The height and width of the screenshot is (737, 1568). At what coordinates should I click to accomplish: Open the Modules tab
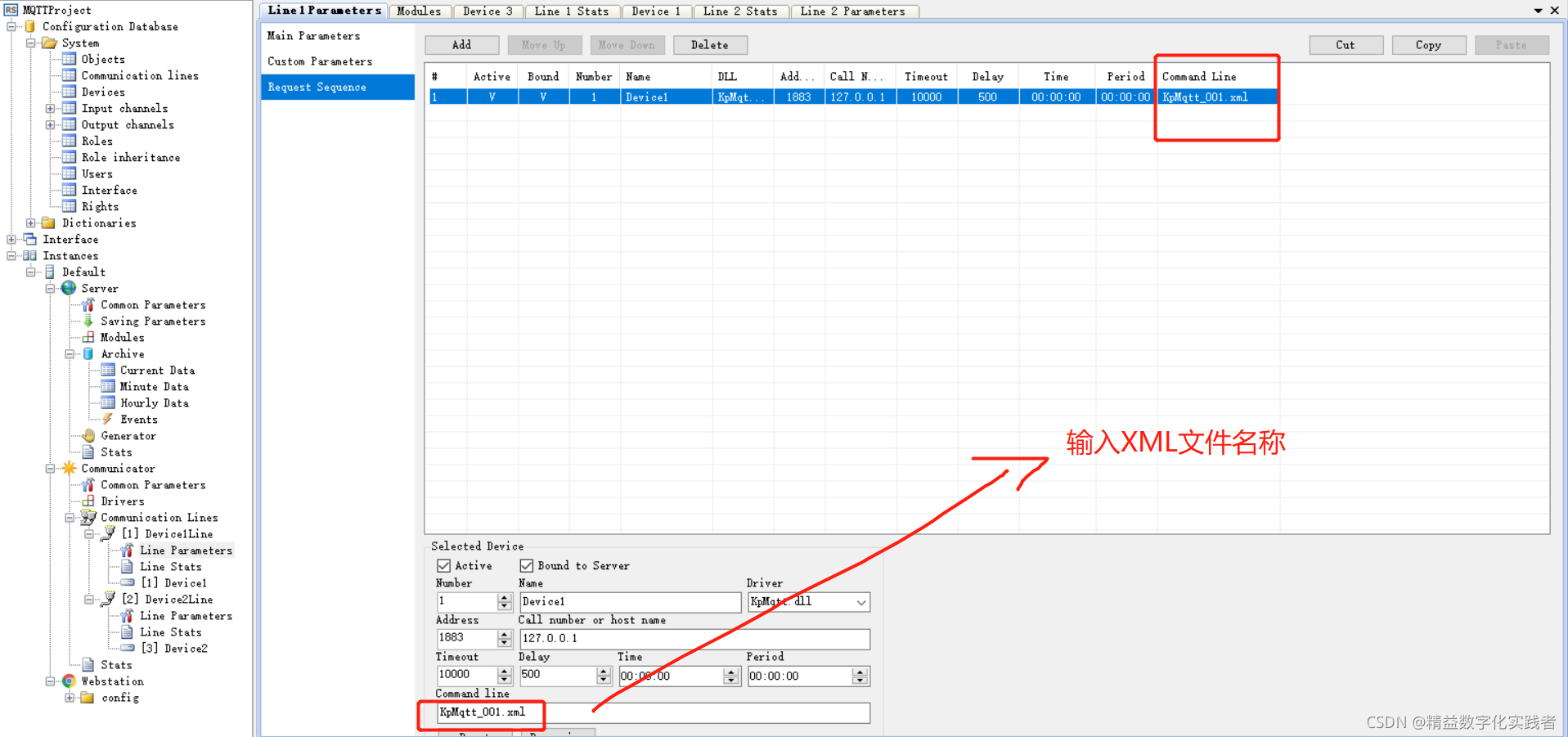point(419,11)
